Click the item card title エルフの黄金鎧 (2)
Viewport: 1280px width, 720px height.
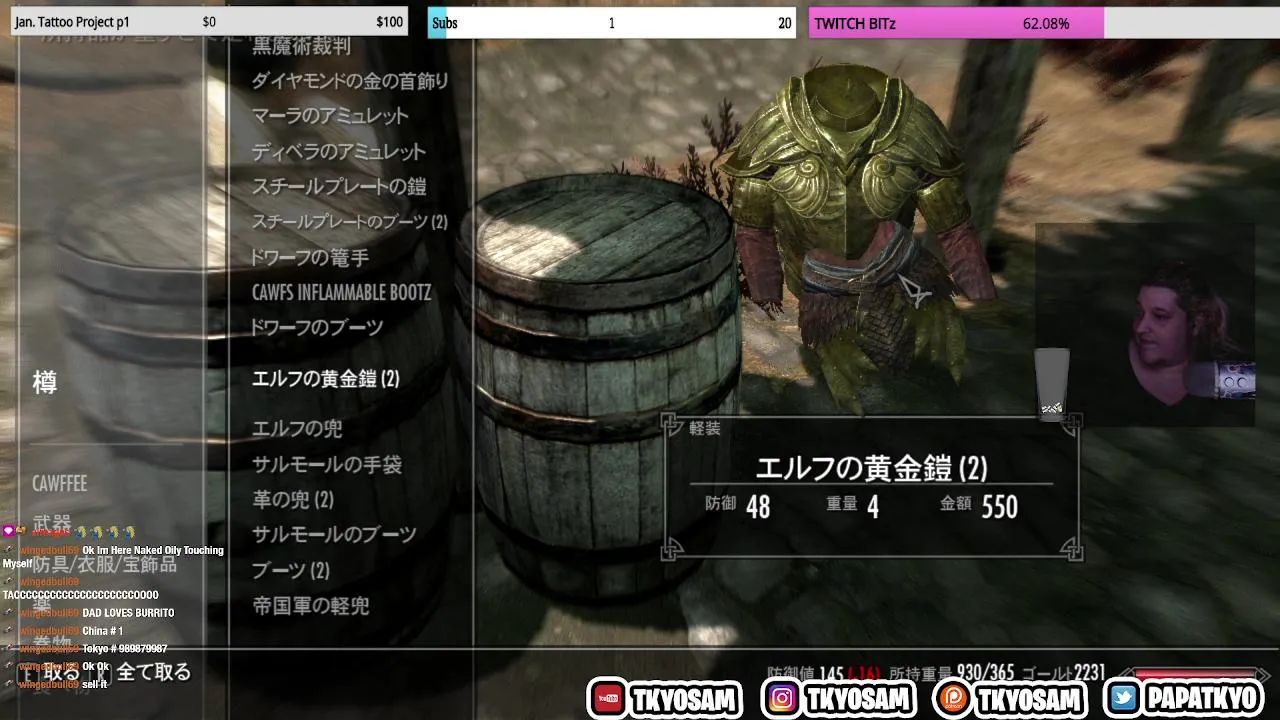[871, 468]
